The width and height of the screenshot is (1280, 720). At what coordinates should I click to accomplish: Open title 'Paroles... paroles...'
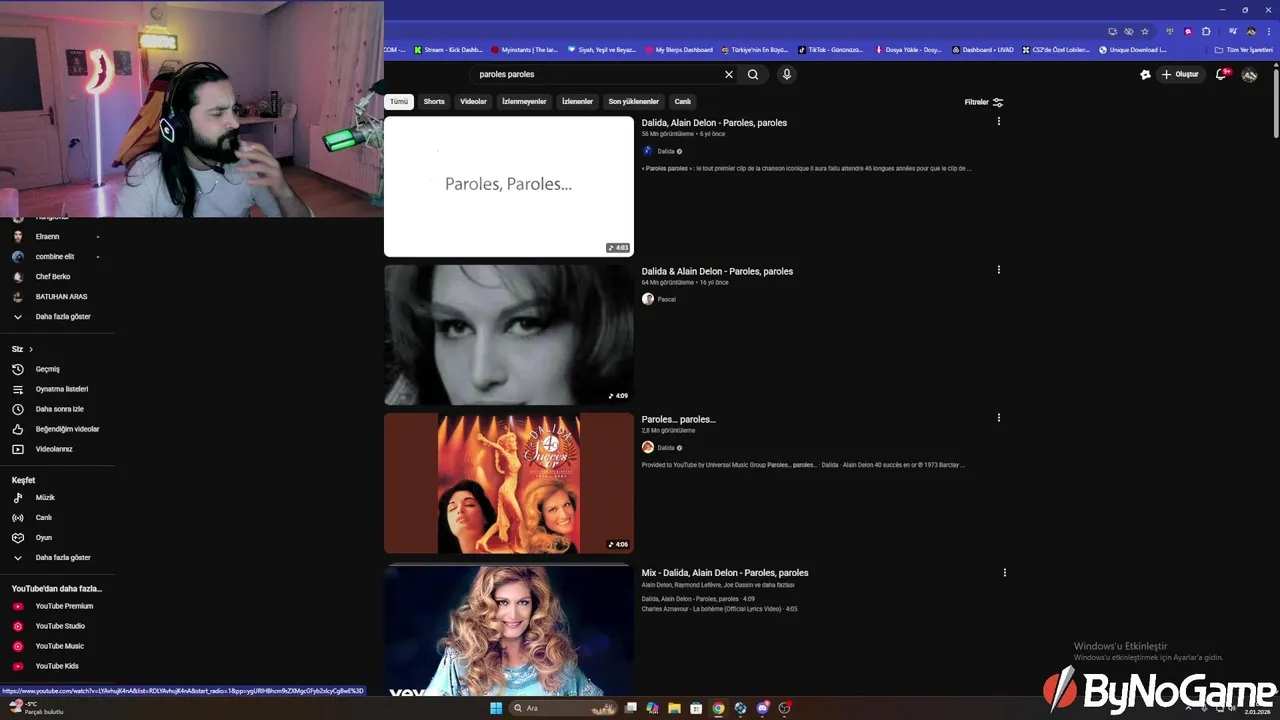[679, 419]
